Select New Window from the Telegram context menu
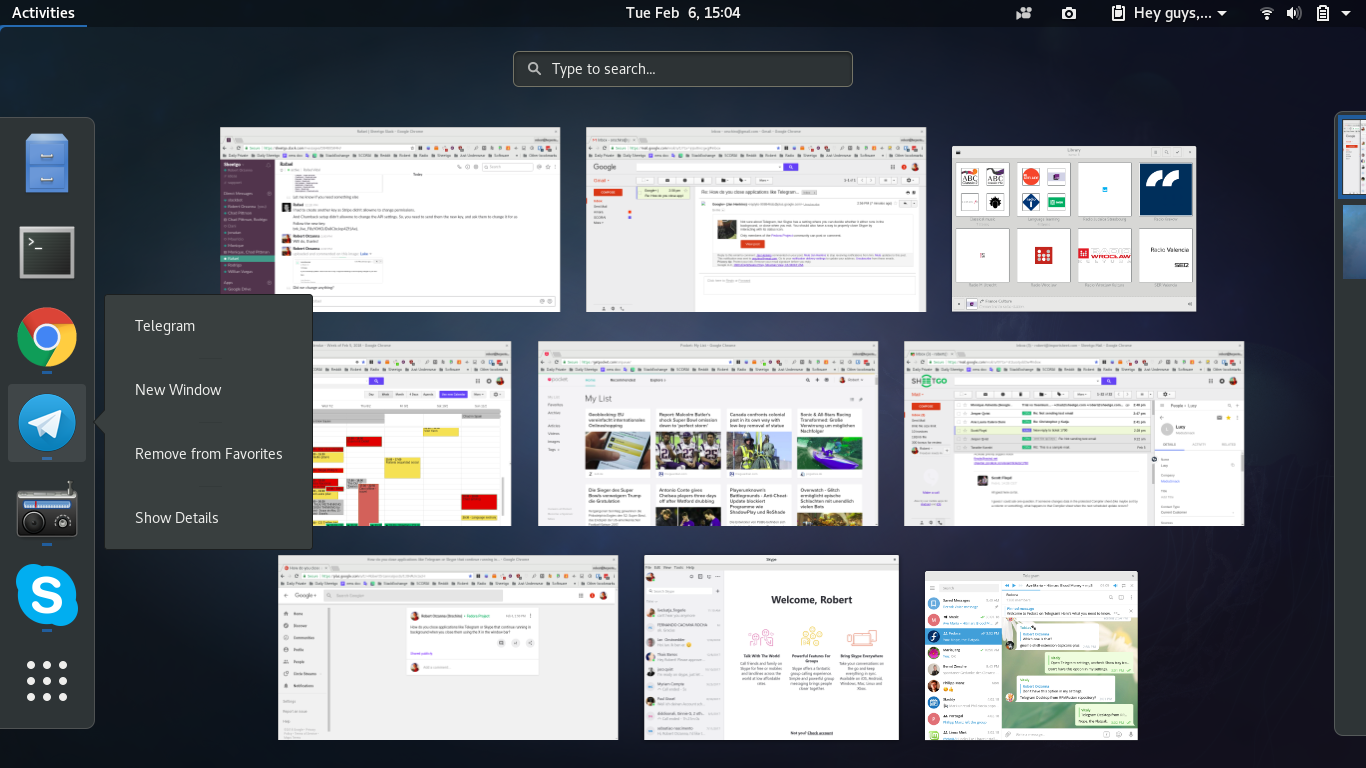Image resolution: width=1366 pixels, height=768 pixels. coord(178,389)
